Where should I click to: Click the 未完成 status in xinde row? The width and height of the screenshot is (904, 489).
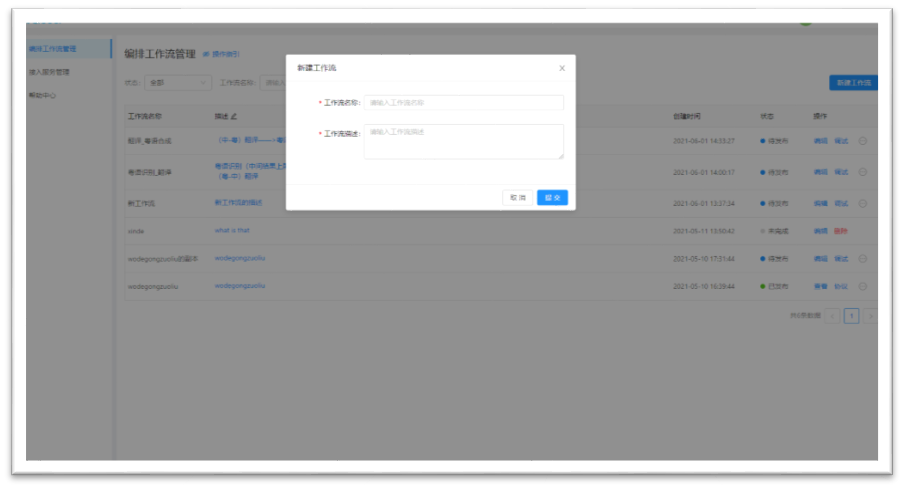[774, 231]
